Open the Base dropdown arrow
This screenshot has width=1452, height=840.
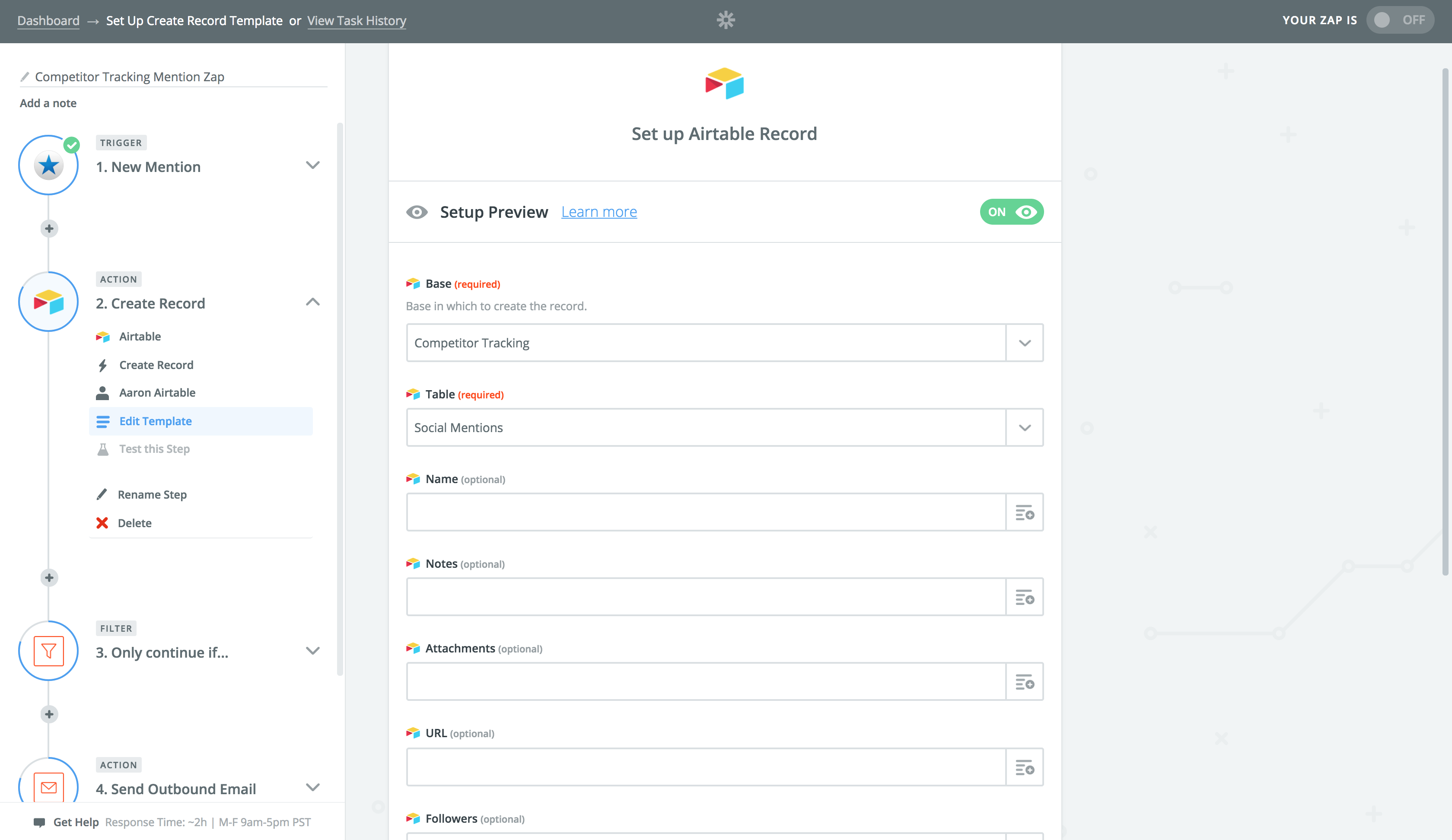[1025, 343]
